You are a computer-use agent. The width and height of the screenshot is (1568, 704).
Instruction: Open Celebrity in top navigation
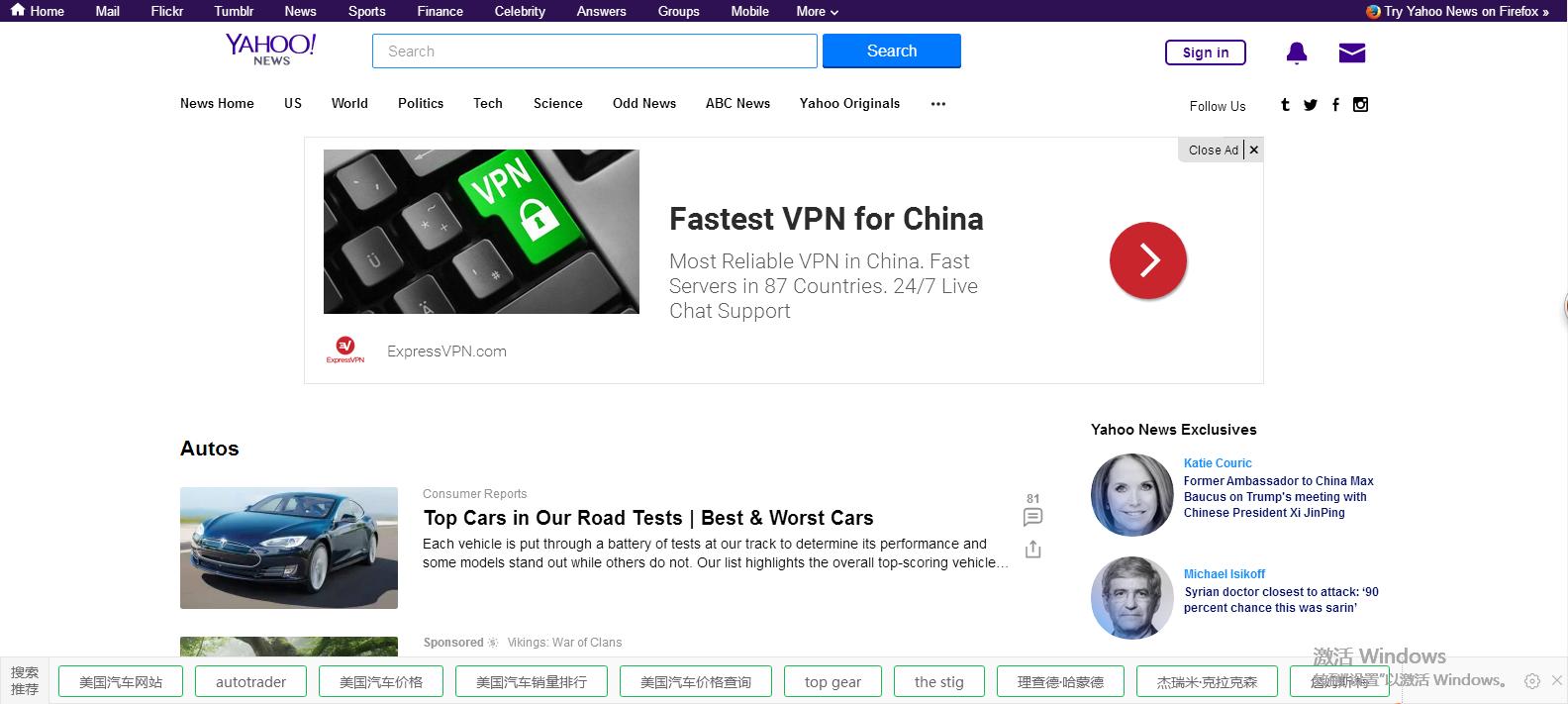[x=520, y=11]
